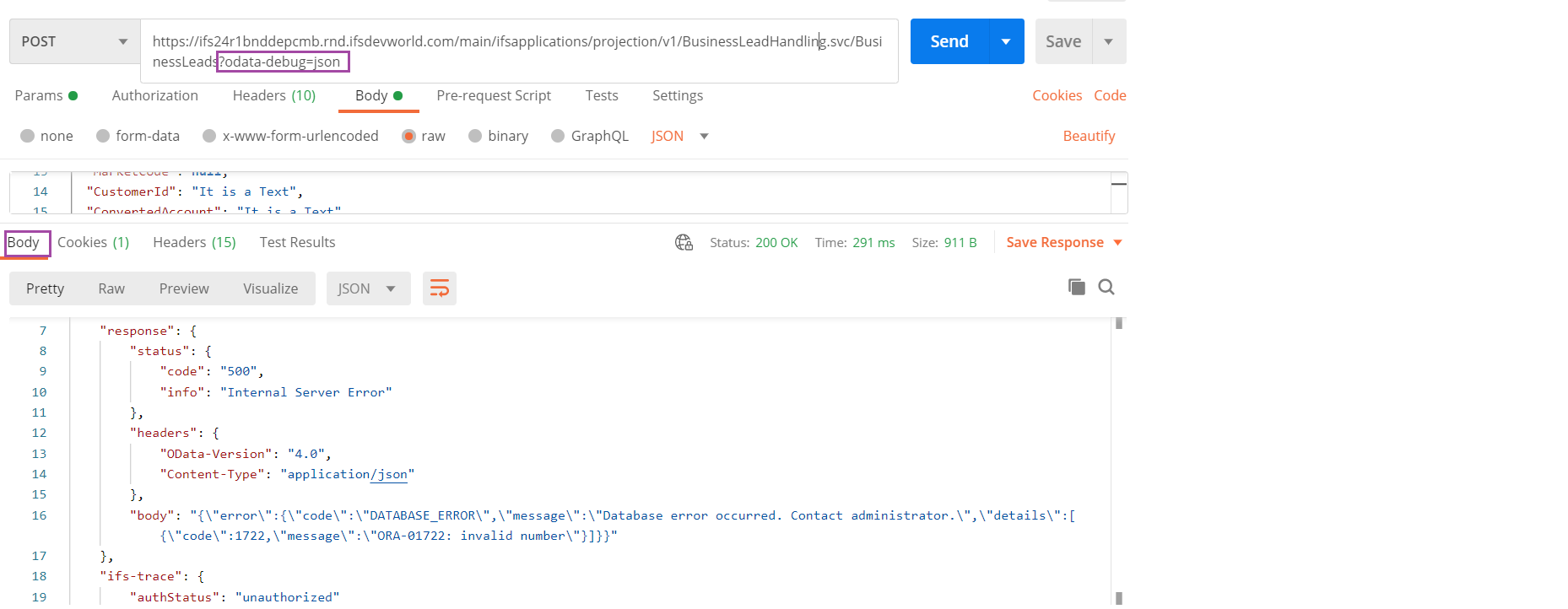Screen dimensions: 1568x609
Task: Open response Headers (15) tab
Action: click(x=194, y=243)
